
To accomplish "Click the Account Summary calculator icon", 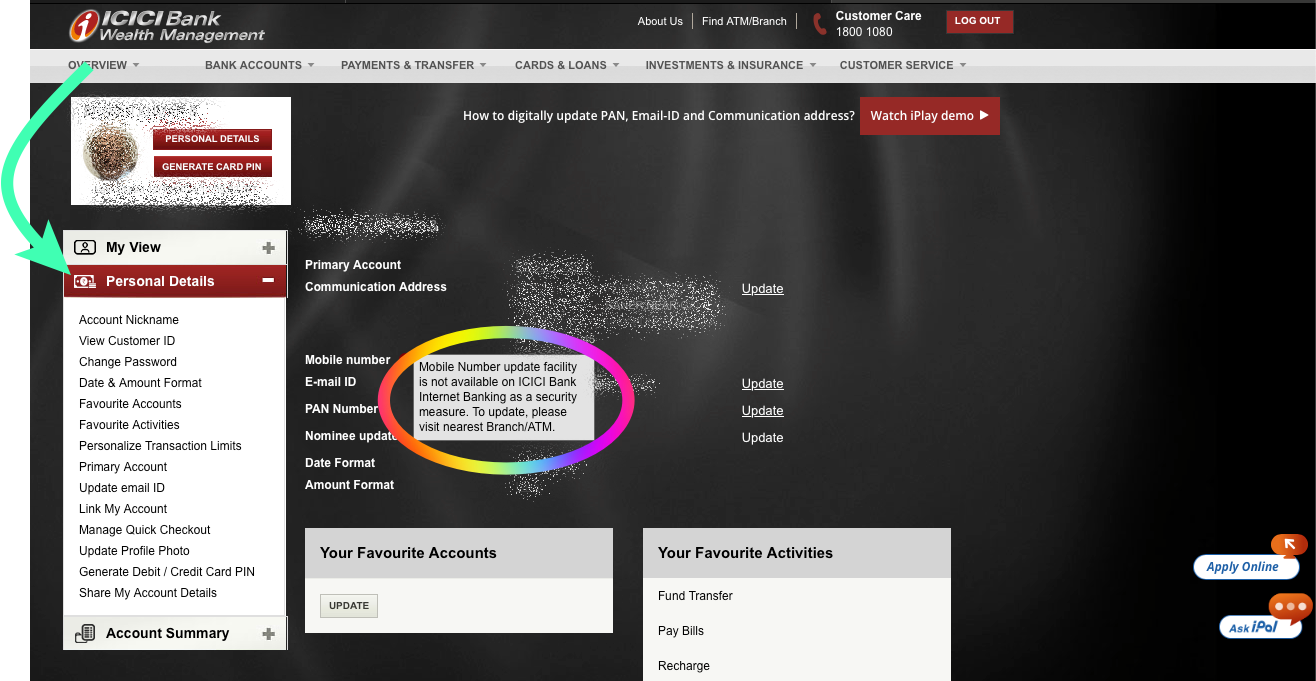I will point(85,633).
